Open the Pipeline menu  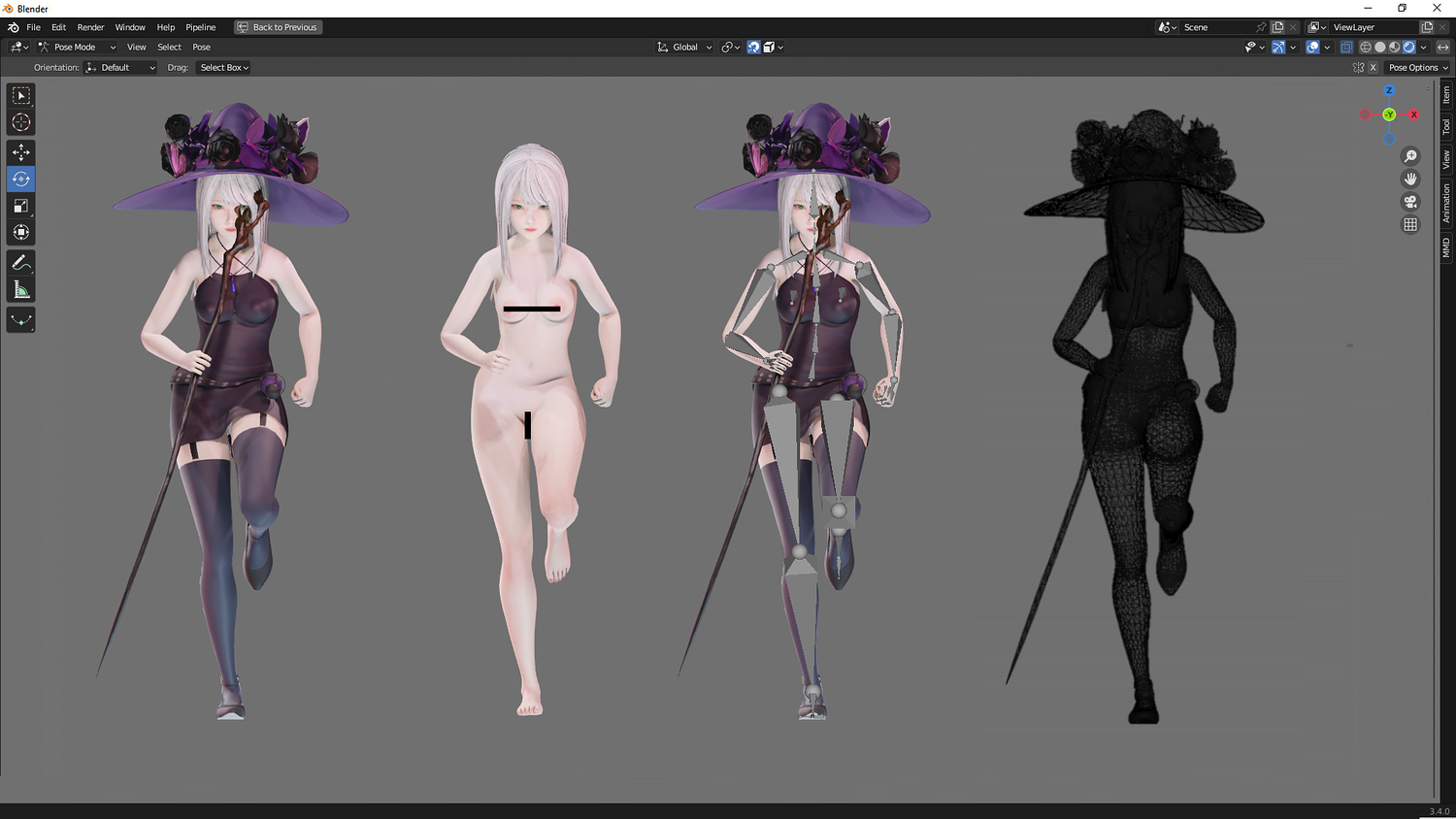tap(201, 27)
